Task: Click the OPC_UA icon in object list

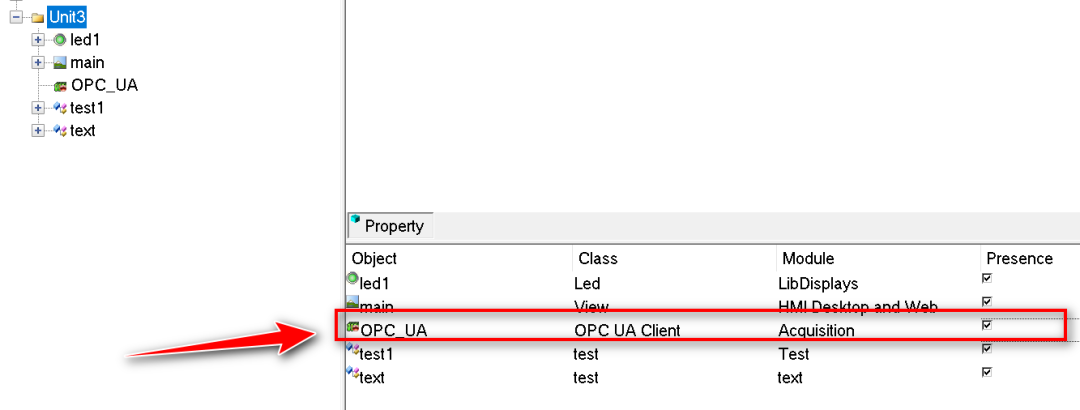Action: [x=352, y=327]
